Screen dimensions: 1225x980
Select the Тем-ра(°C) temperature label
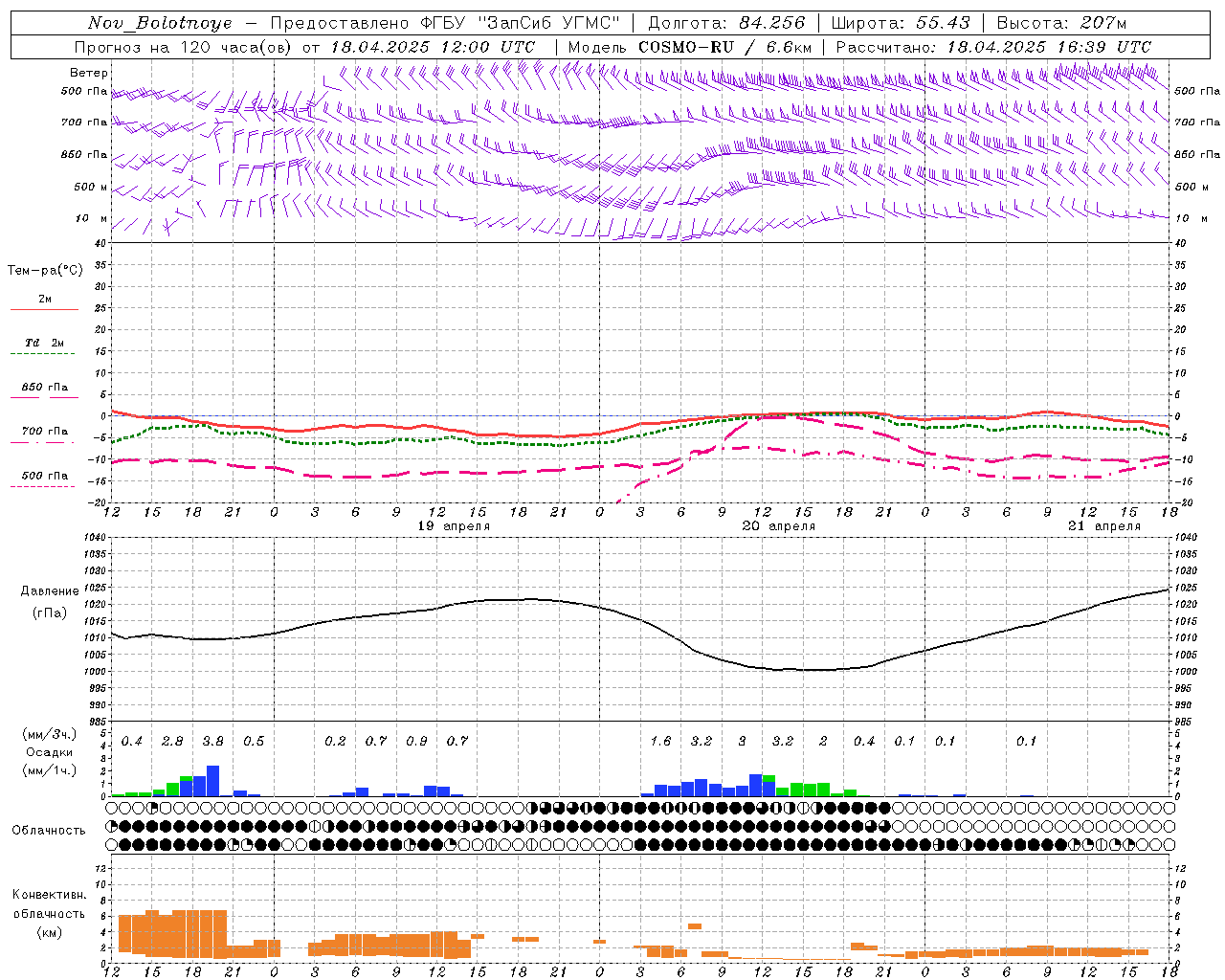click(x=45, y=271)
